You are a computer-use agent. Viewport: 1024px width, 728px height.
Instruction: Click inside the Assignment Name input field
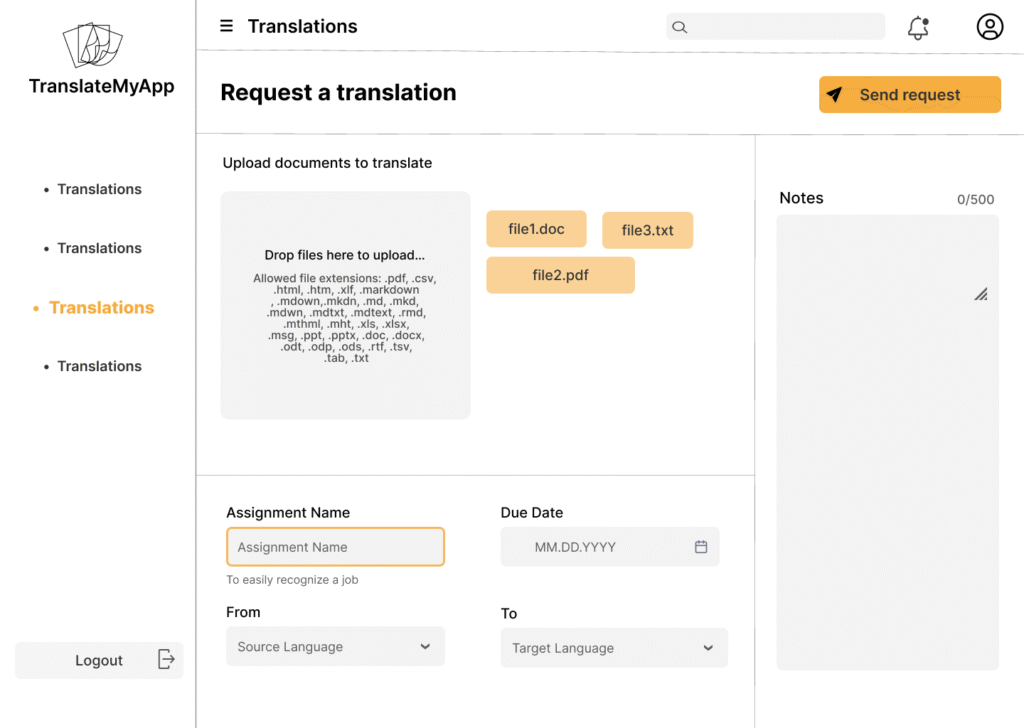[335, 547]
